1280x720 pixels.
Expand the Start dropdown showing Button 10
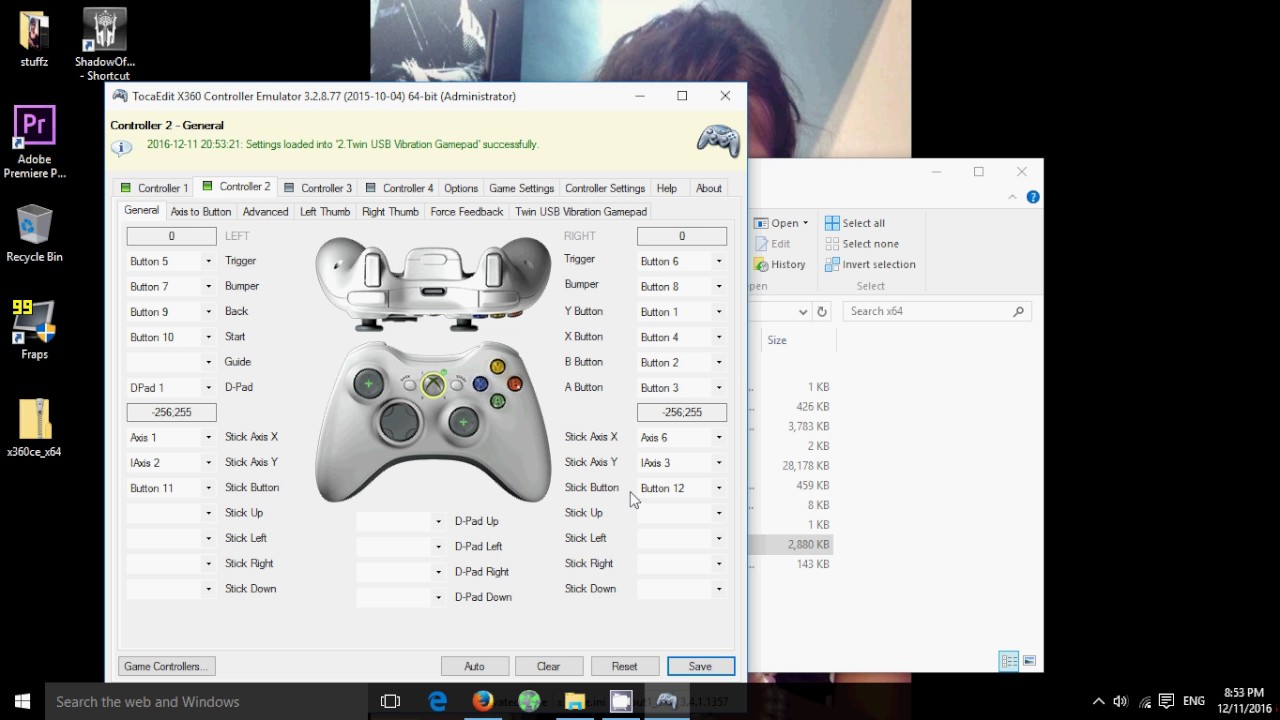pyautogui.click(x=209, y=337)
